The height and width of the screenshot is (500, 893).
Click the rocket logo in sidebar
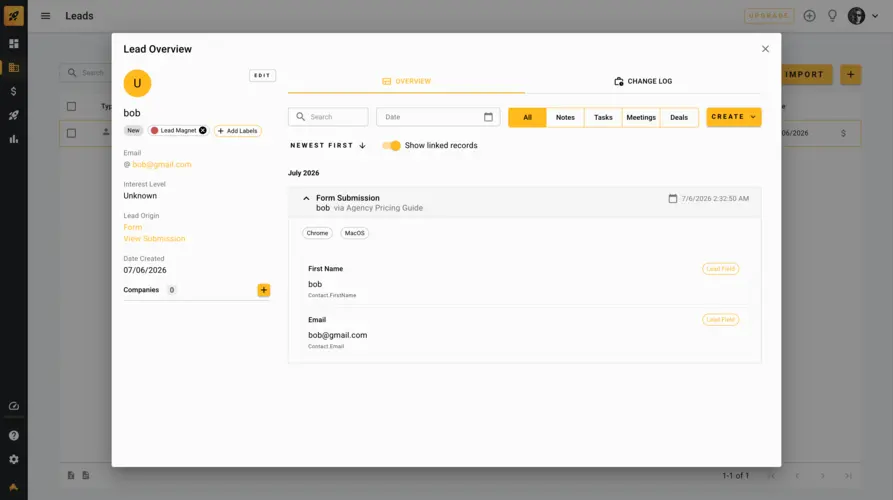14,15
